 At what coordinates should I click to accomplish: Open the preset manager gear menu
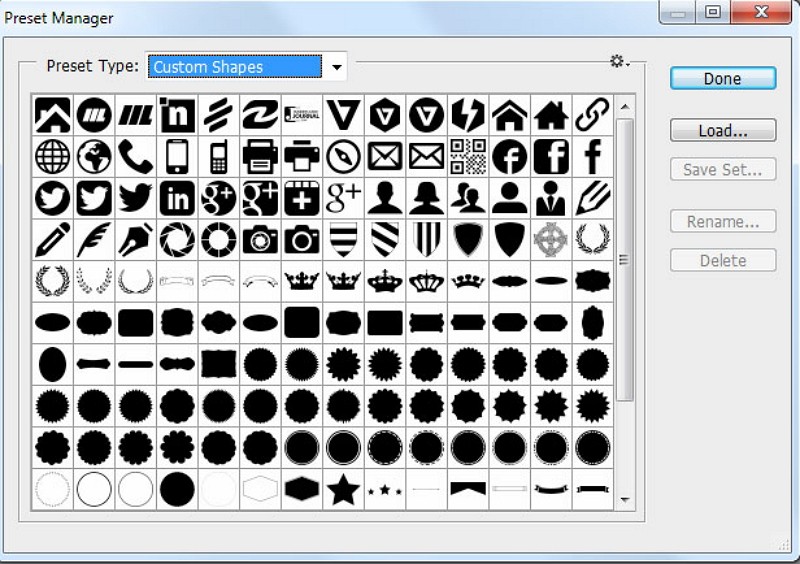pyautogui.click(x=619, y=62)
